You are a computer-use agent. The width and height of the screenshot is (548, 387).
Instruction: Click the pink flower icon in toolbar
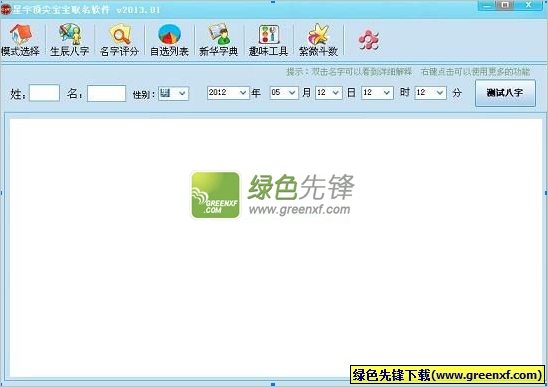coord(368,40)
